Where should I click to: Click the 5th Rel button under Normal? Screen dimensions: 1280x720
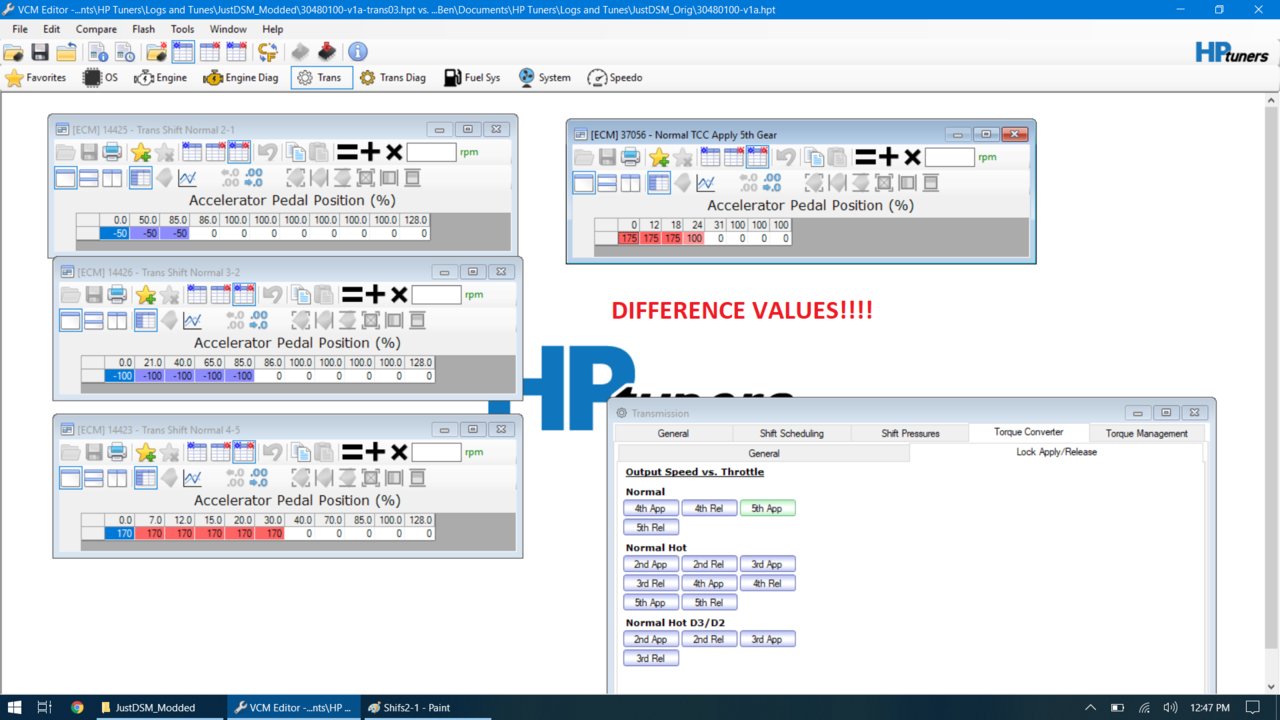pos(651,527)
